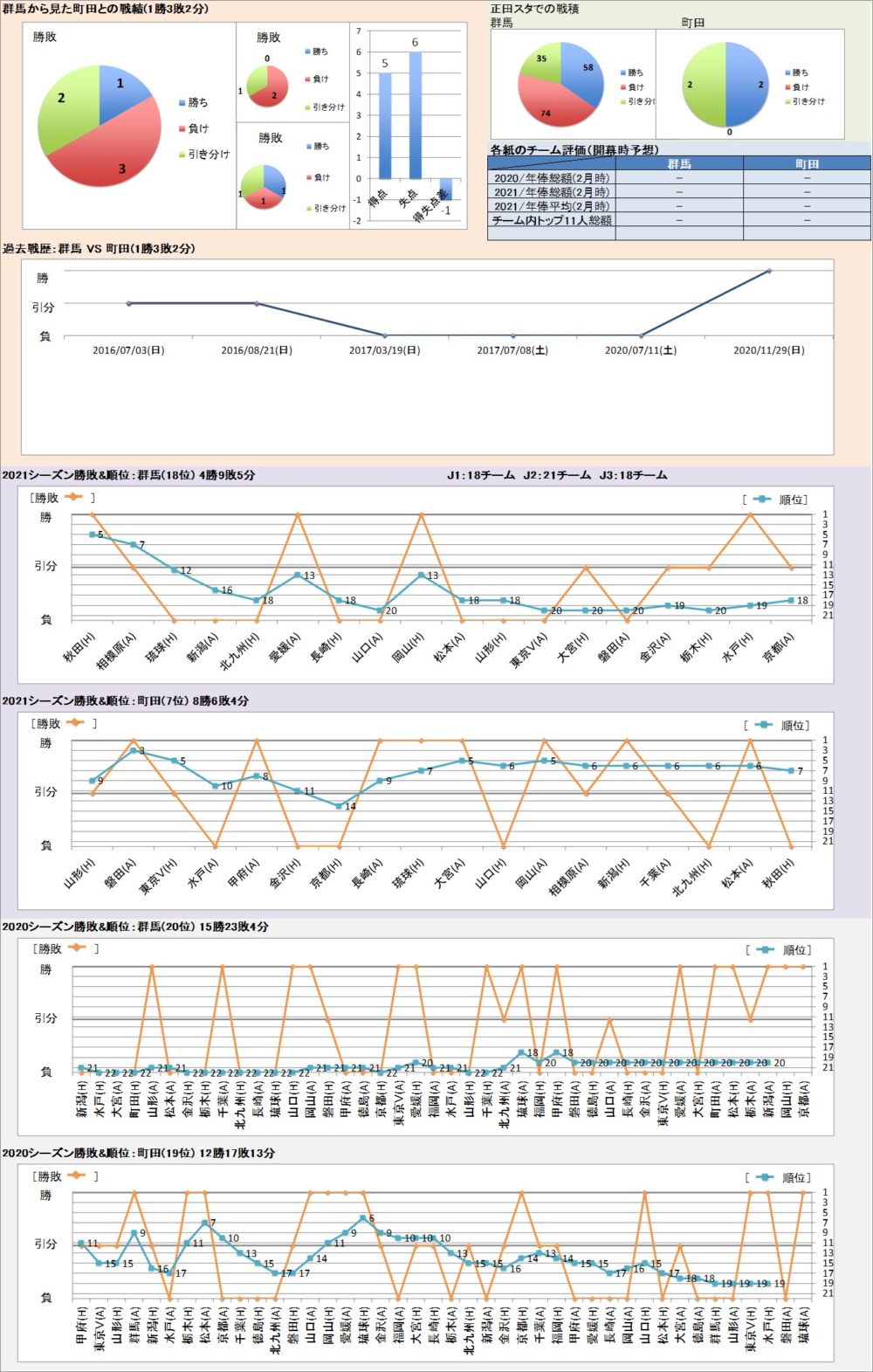Image resolution: width=873 pixels, height=1372 pixels.
Task: Click the 2016/07/03 draw point on the past results line
Action: [129, 303]
